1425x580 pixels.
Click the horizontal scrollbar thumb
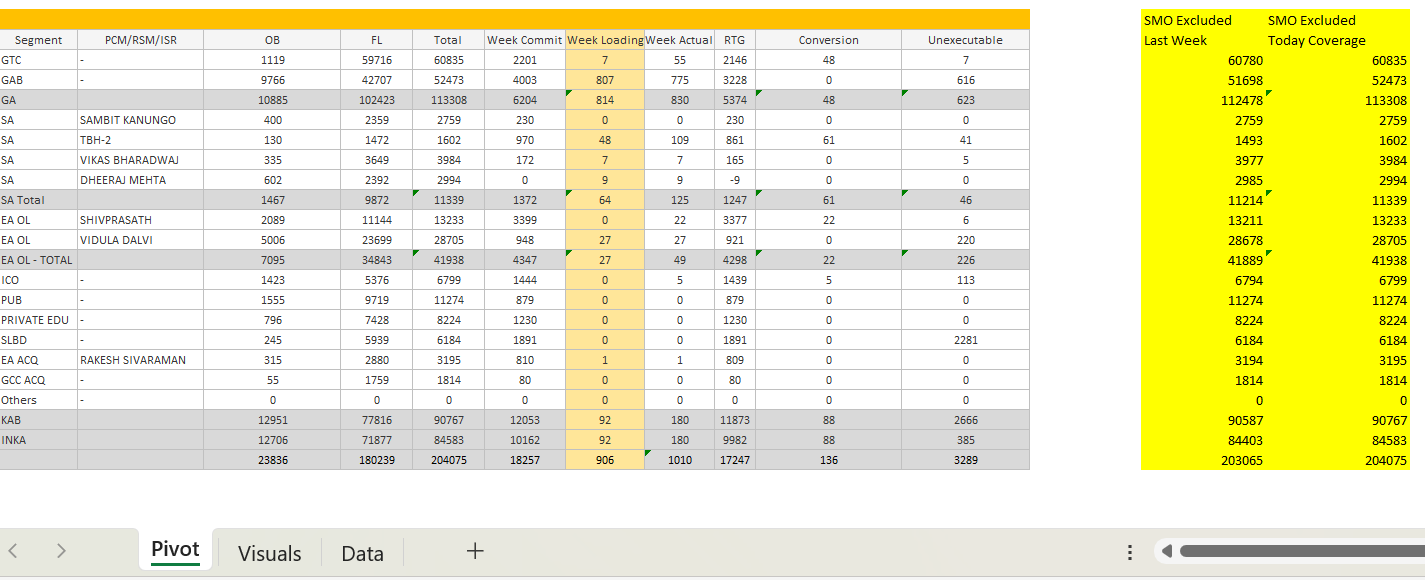(x=1300, y=551)
